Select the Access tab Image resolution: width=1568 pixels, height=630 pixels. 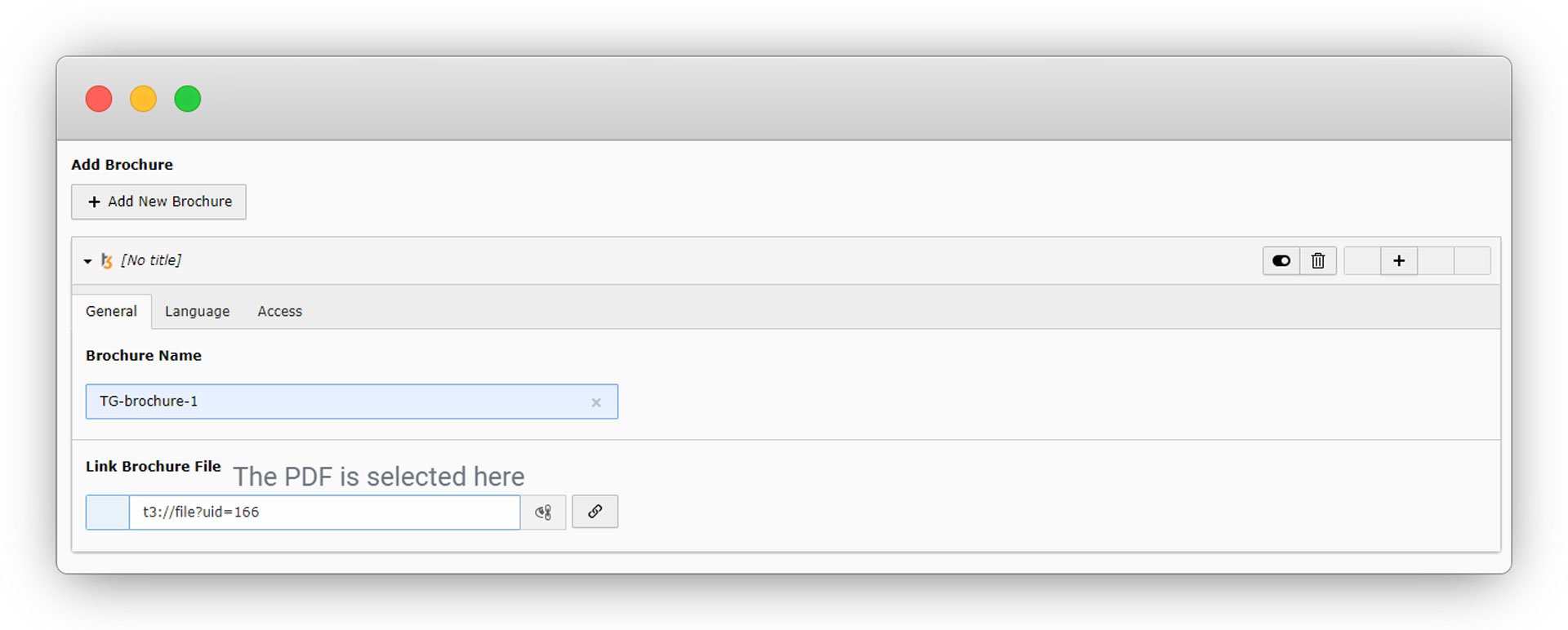[279, 311]
